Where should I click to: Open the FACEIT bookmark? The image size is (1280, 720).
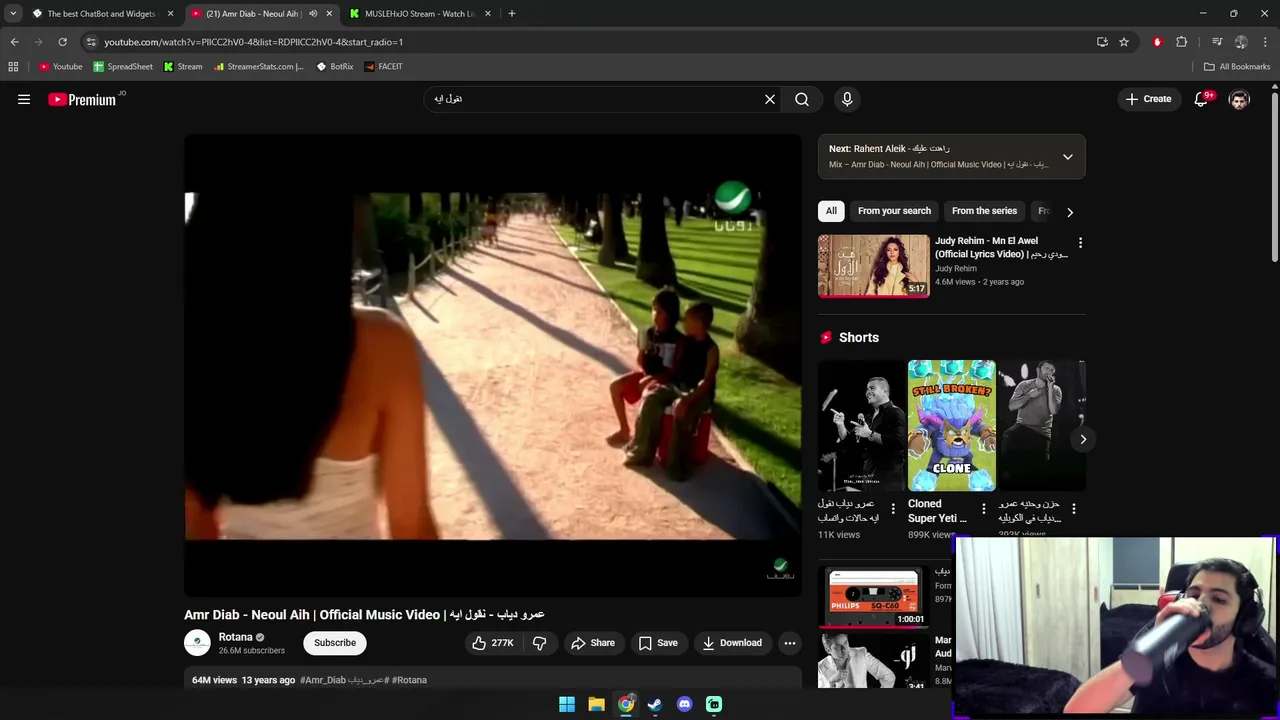(384, 67)
